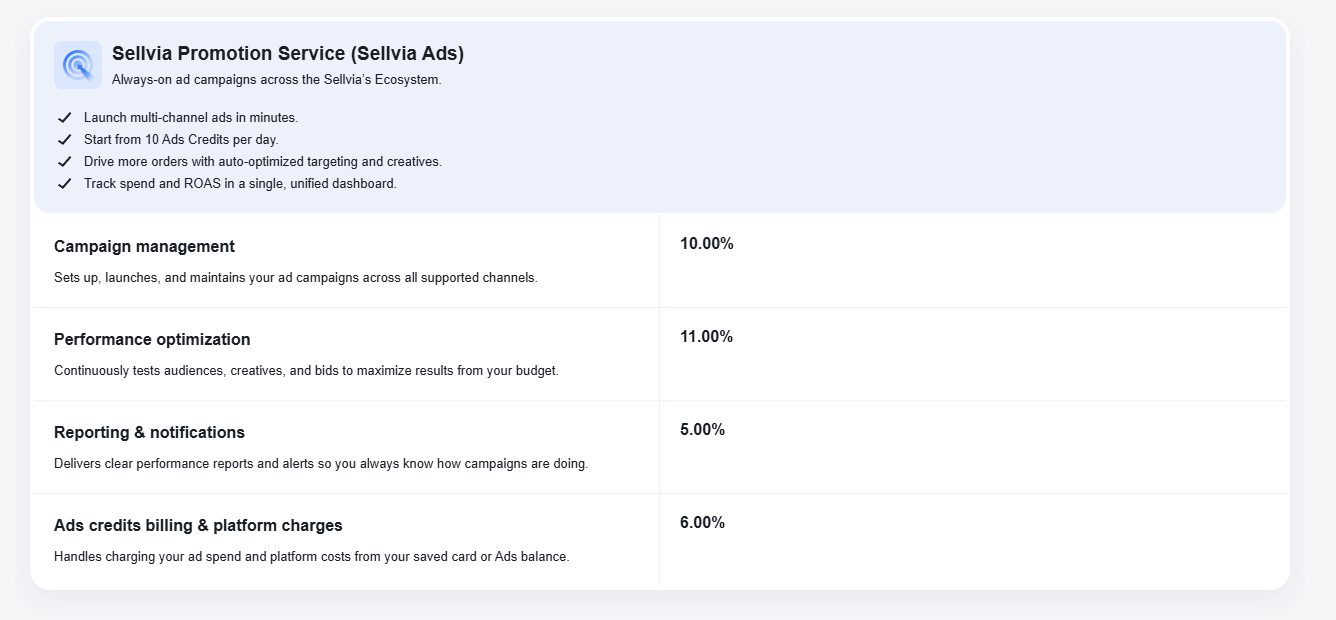
Task: Click the 6.00% billing charges value
Action: point(702,523)
